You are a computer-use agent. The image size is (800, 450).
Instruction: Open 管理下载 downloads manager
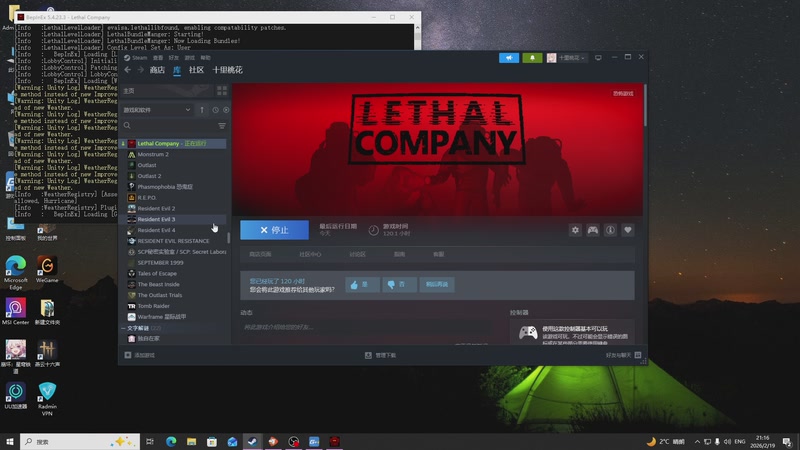pos(381,355)
